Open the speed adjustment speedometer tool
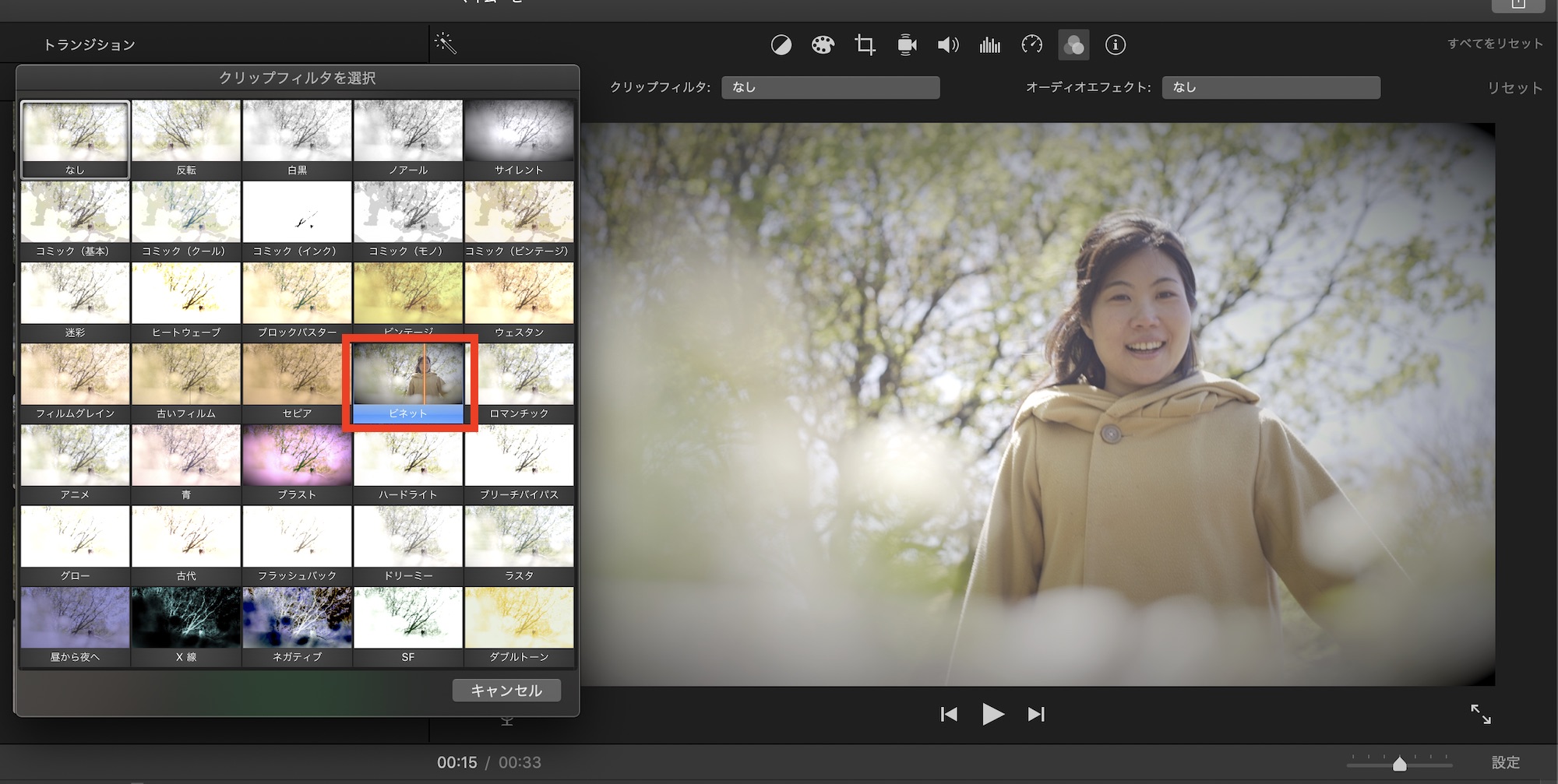 click(x=1032, y=45)
